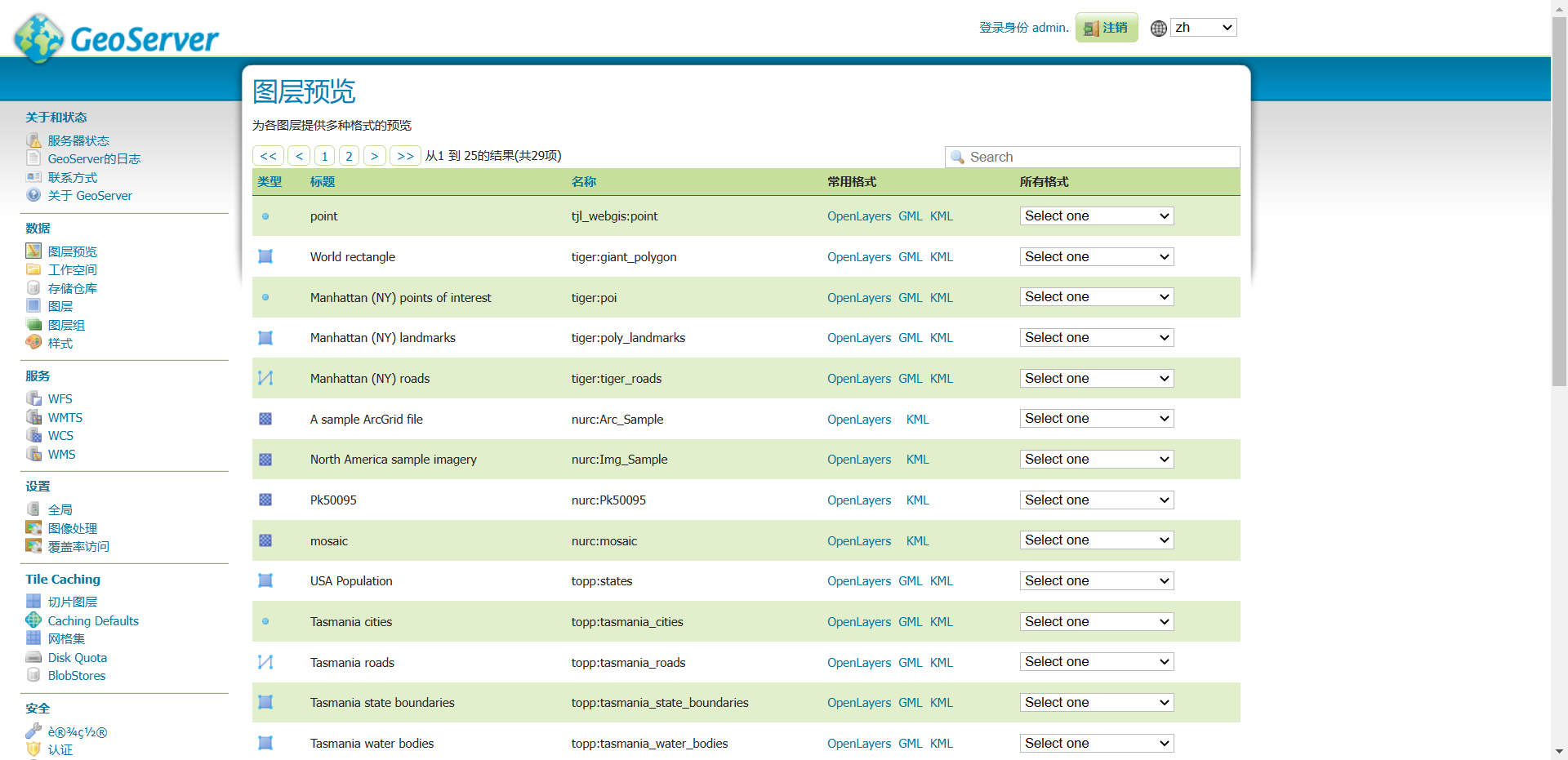The image size is (1568, 760).
Task: Click the globe icon beside language selector
Action: [1158, 29]
